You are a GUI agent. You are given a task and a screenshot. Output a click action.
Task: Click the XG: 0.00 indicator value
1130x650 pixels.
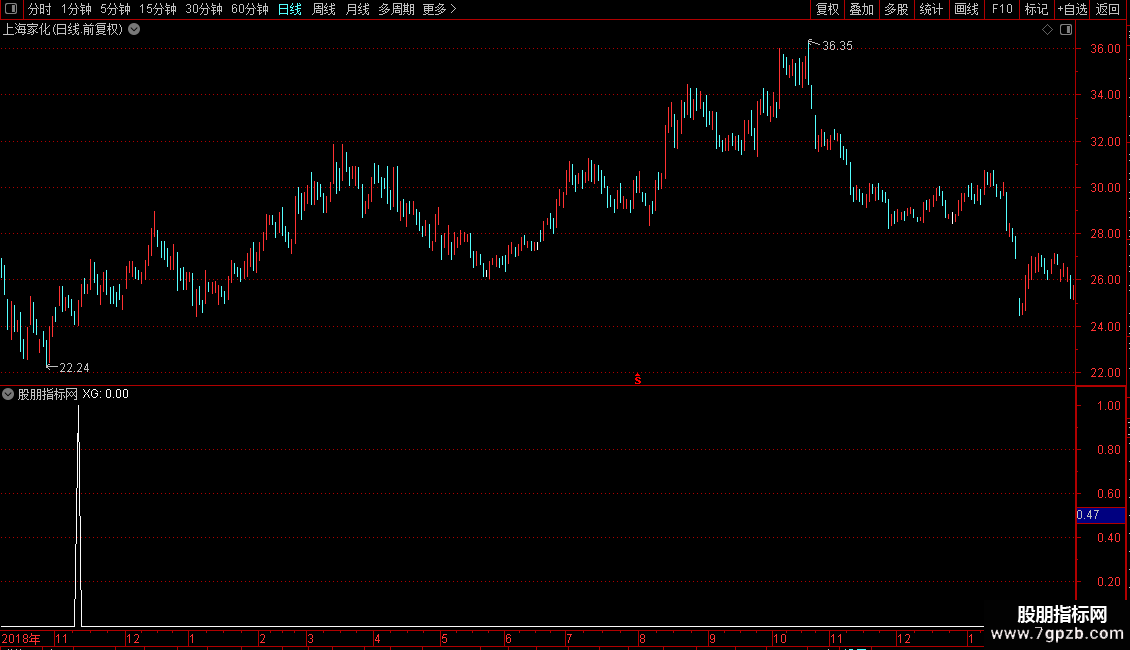click(x=105, y=394)
